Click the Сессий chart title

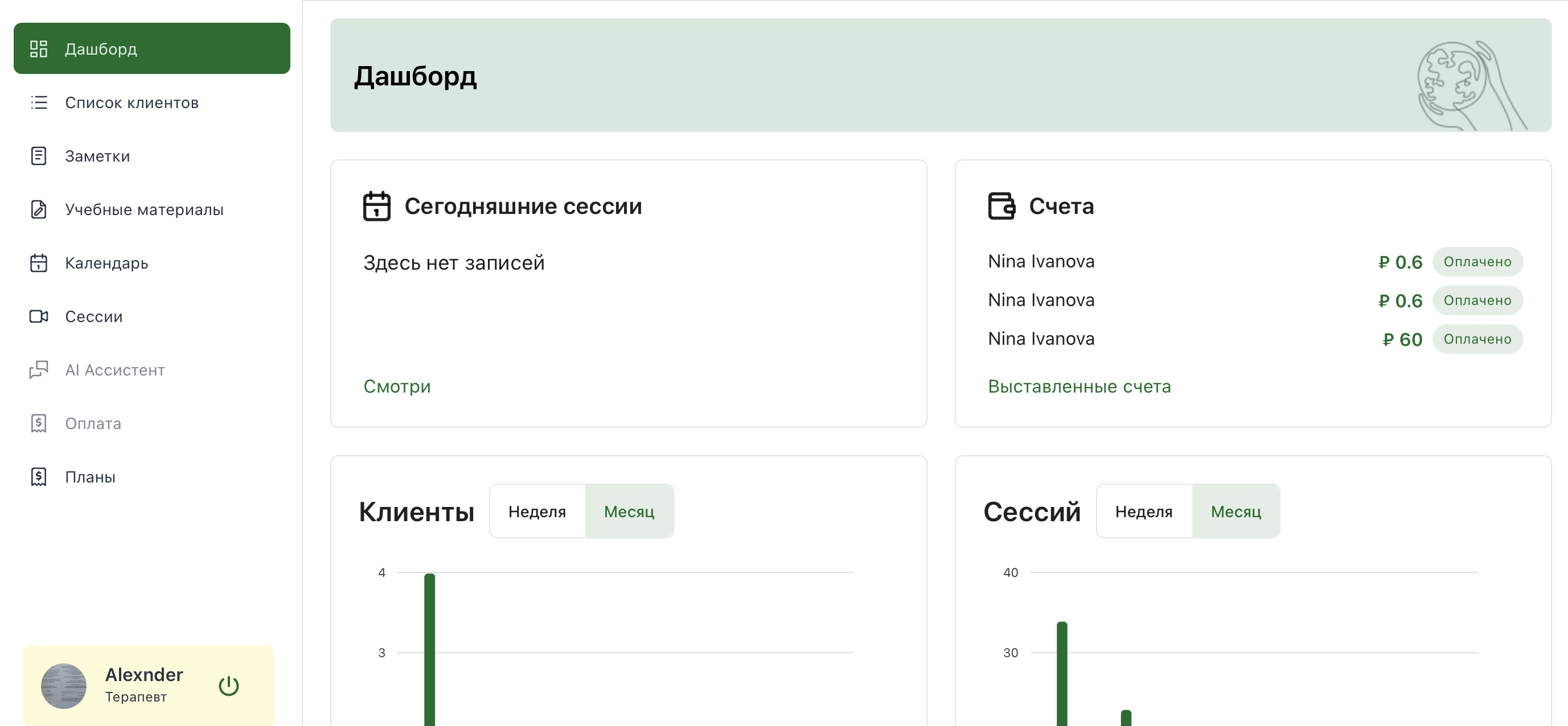(x=1032, y=511)
